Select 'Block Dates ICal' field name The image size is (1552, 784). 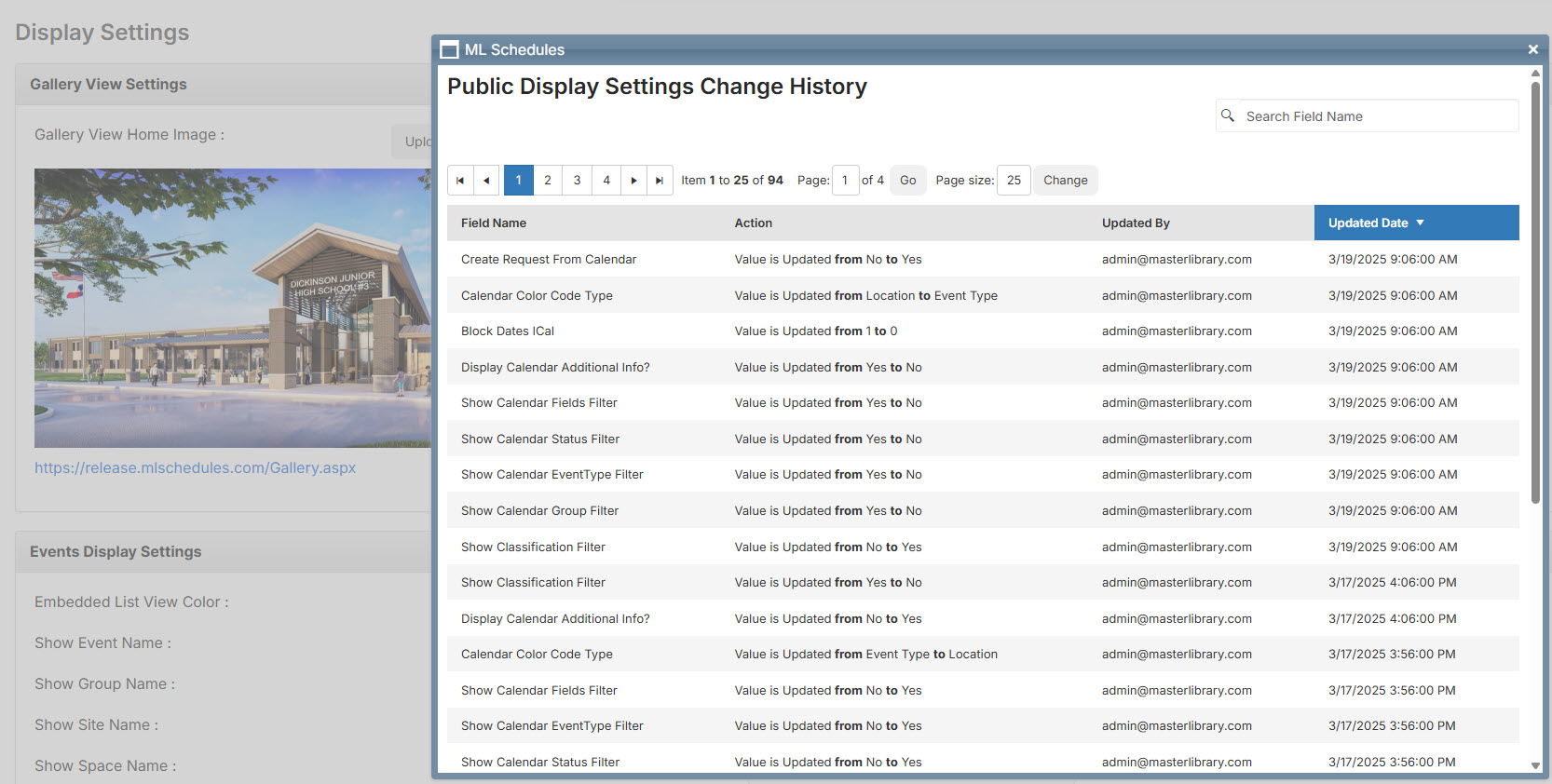click(x=508, y=331)
